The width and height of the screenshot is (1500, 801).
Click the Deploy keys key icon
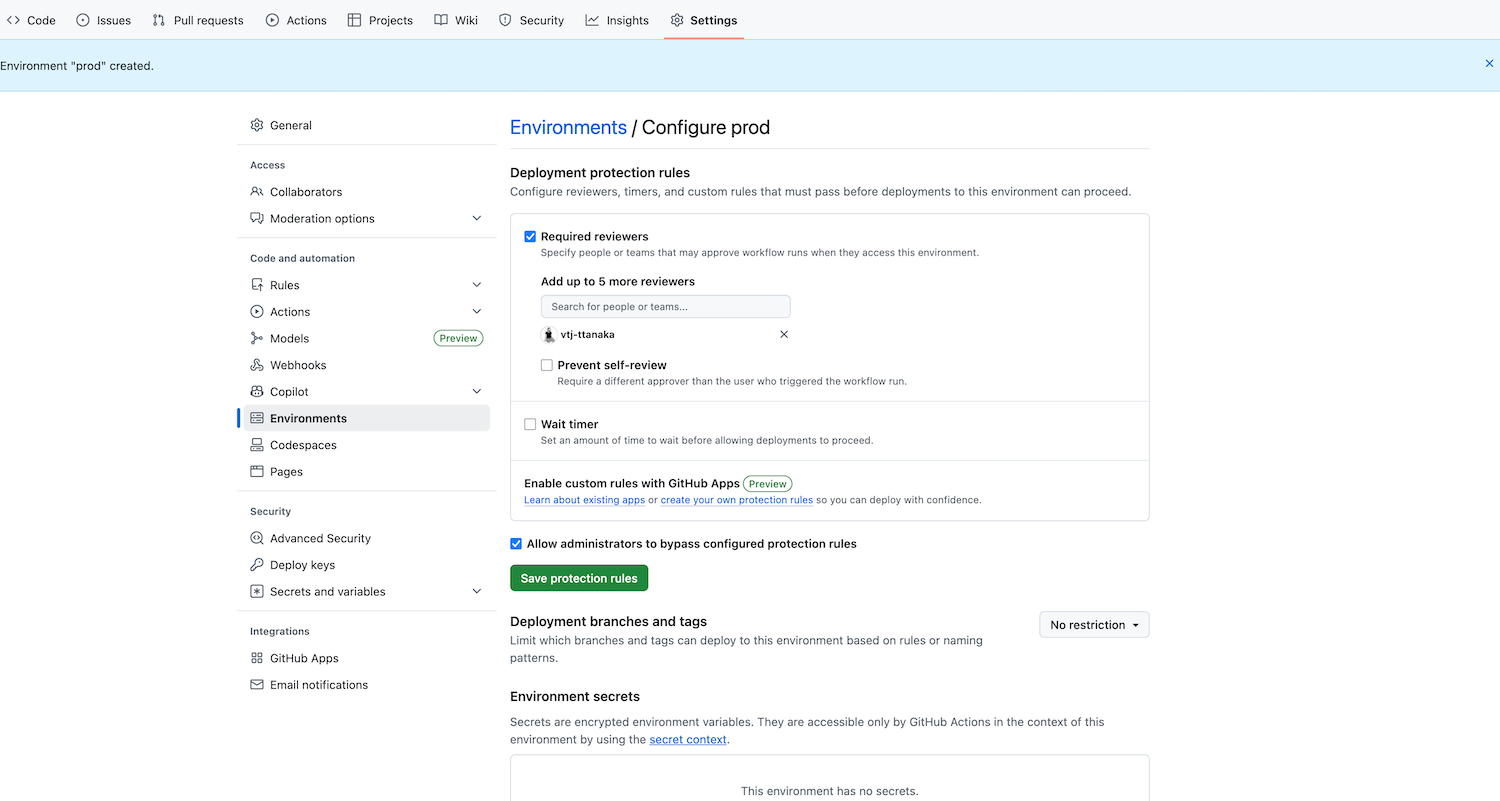(x=257, y=565)
